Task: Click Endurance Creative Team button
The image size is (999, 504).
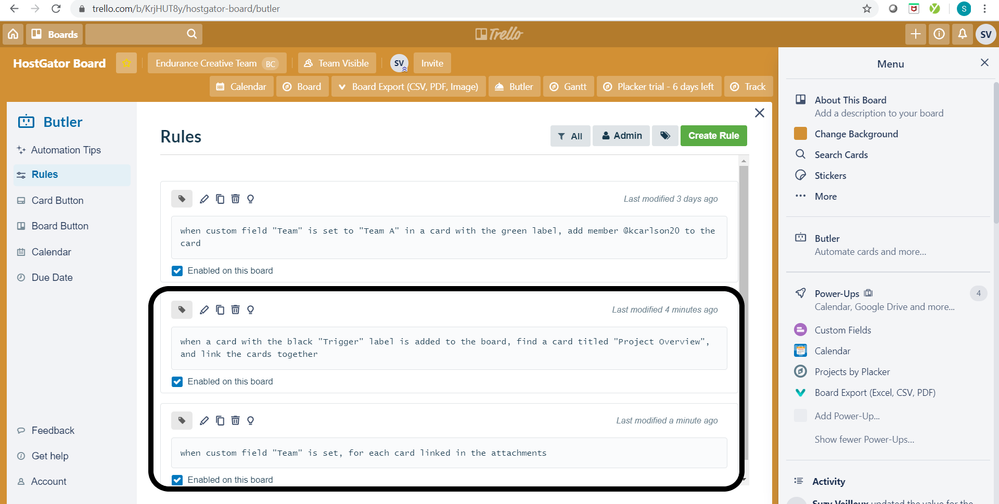Action: 217,63
